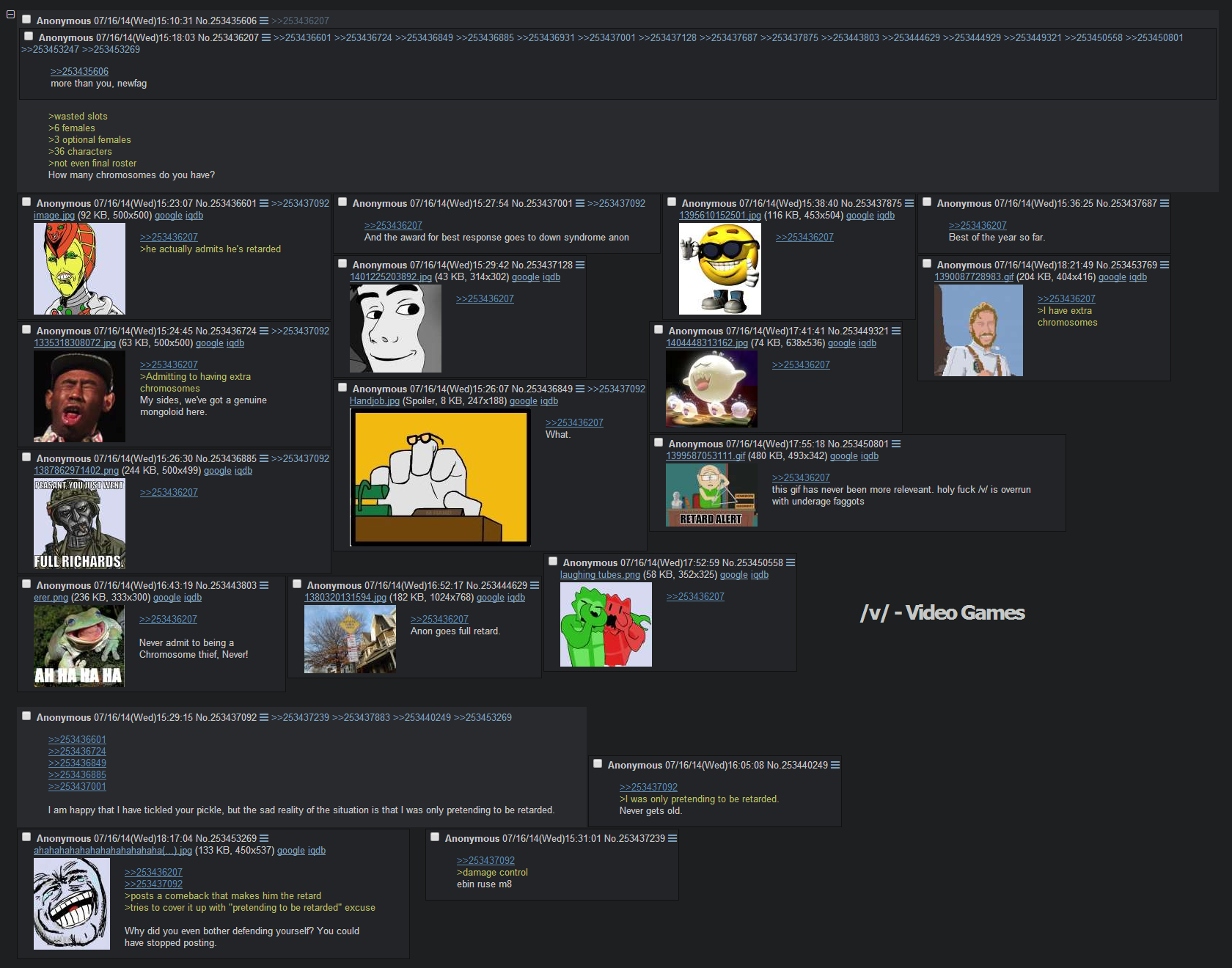The width and height of the screenshot is (1232, 968).
Task: Follow >>253437092 quote link in post 253440249
Action: 648,788
